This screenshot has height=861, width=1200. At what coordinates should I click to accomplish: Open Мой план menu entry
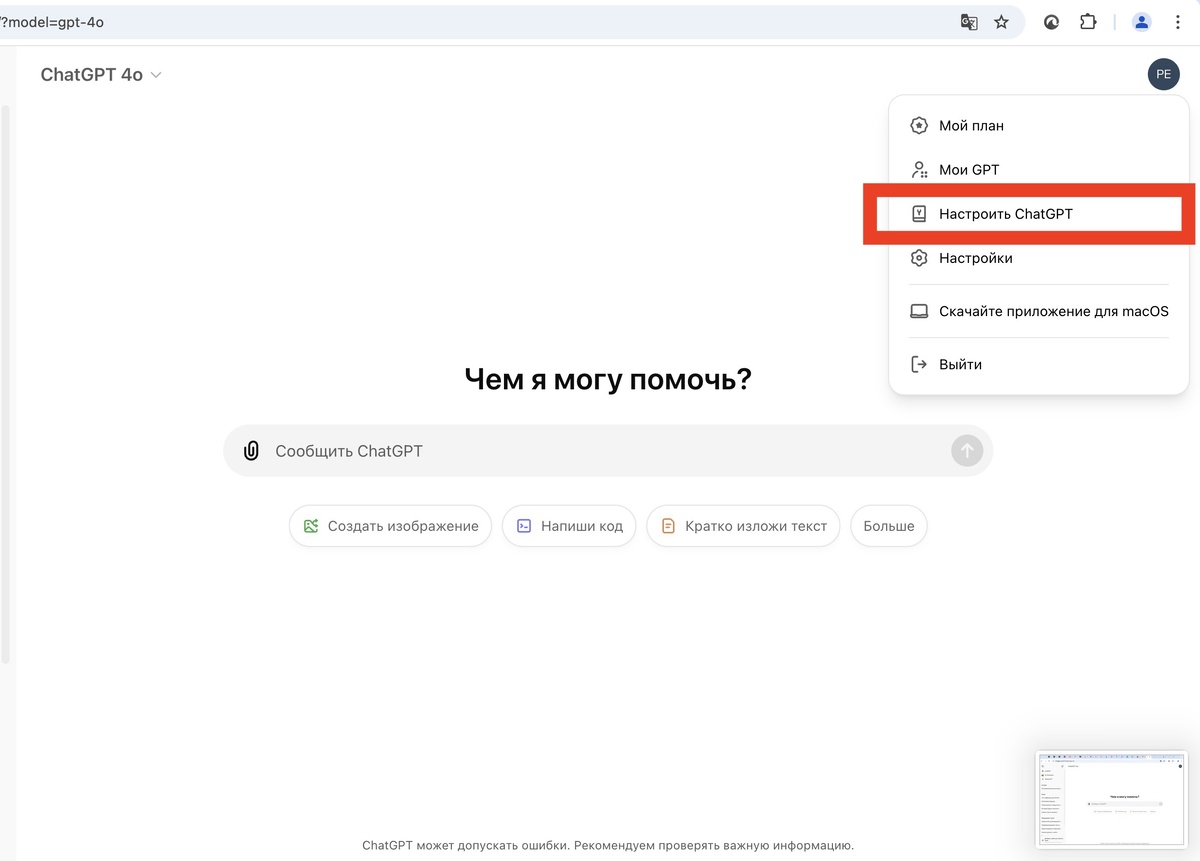click(x=1039, y=126)
